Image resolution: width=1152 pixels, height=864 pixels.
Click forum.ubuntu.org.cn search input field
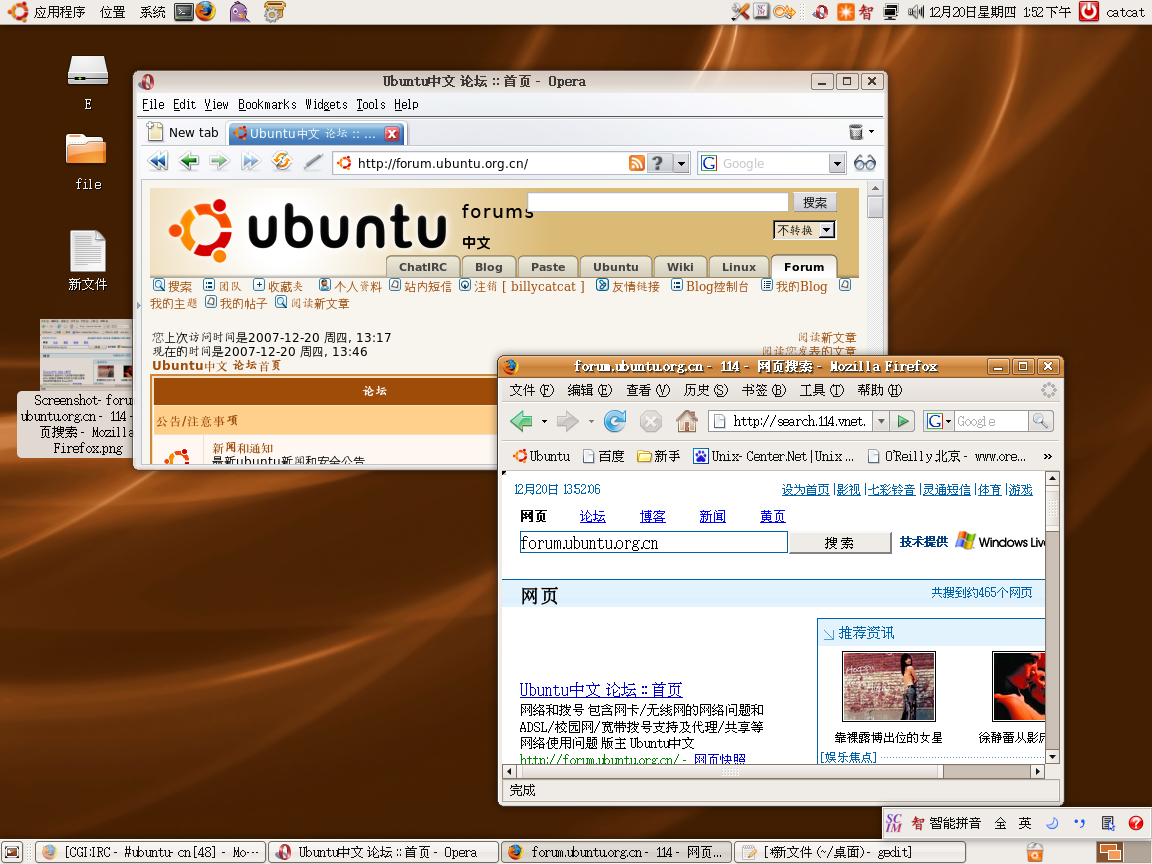click(653, 543)
